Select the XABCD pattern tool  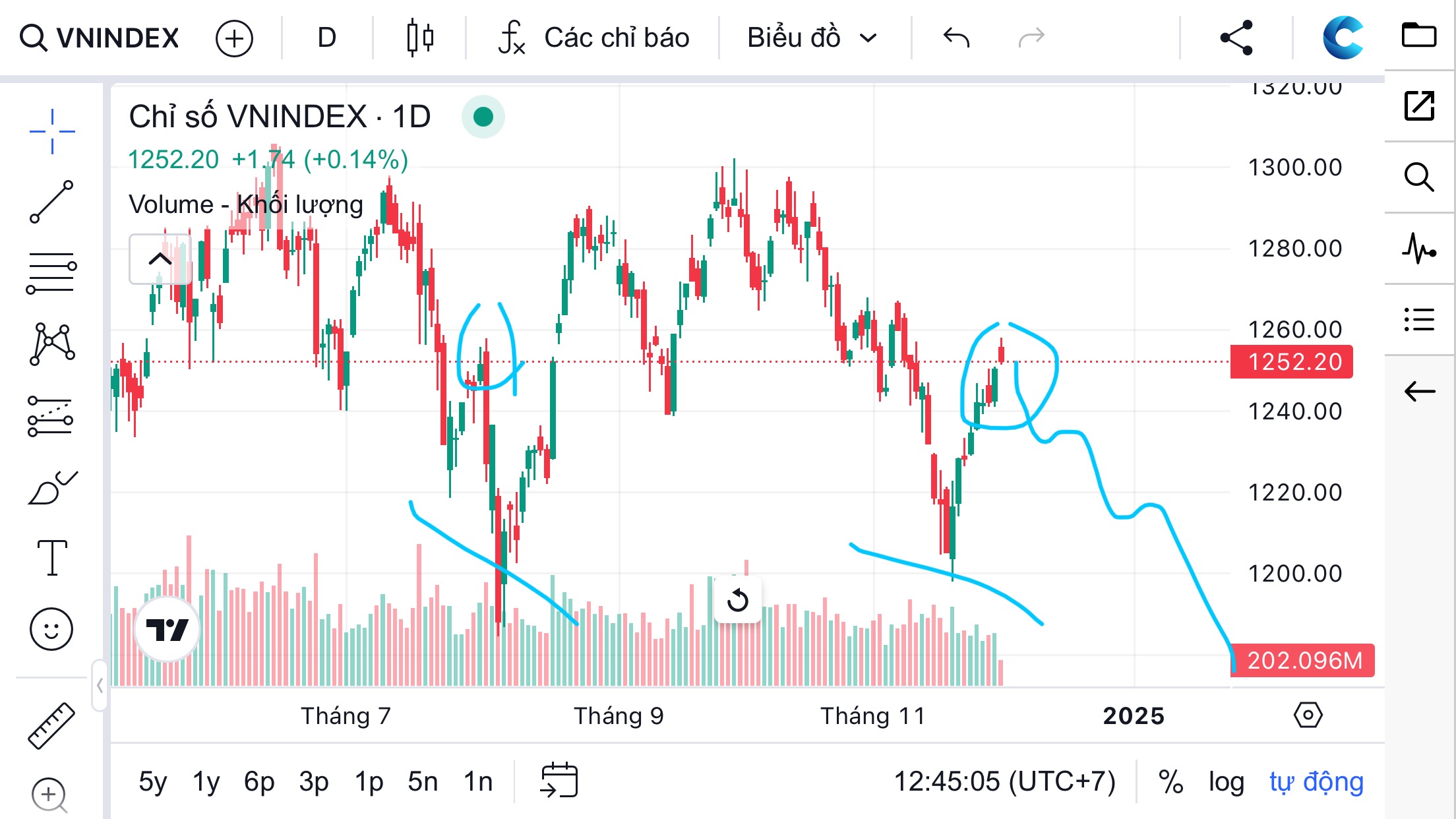[51, 344]
